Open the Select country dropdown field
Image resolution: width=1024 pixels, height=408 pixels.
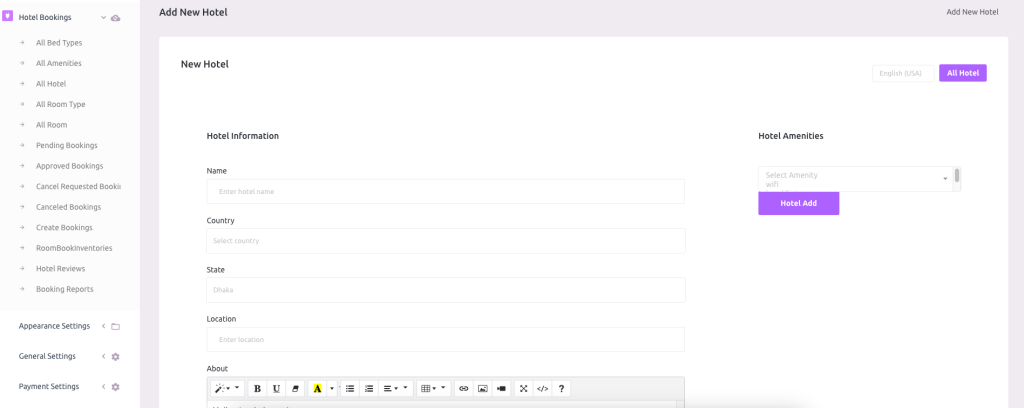pyautogui.click(x=446, y=241)
